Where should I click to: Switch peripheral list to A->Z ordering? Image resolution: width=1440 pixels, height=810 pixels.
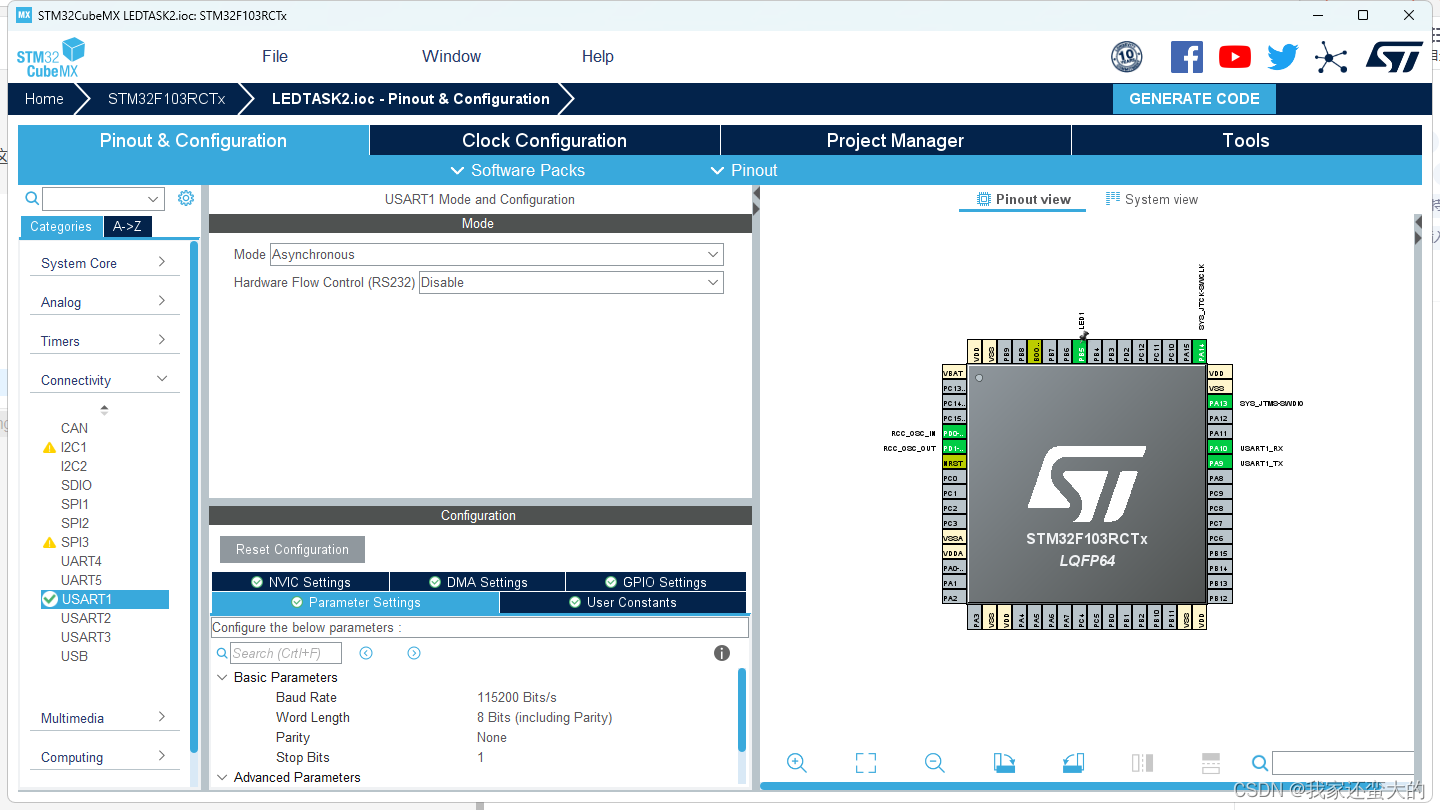[127, 226]
